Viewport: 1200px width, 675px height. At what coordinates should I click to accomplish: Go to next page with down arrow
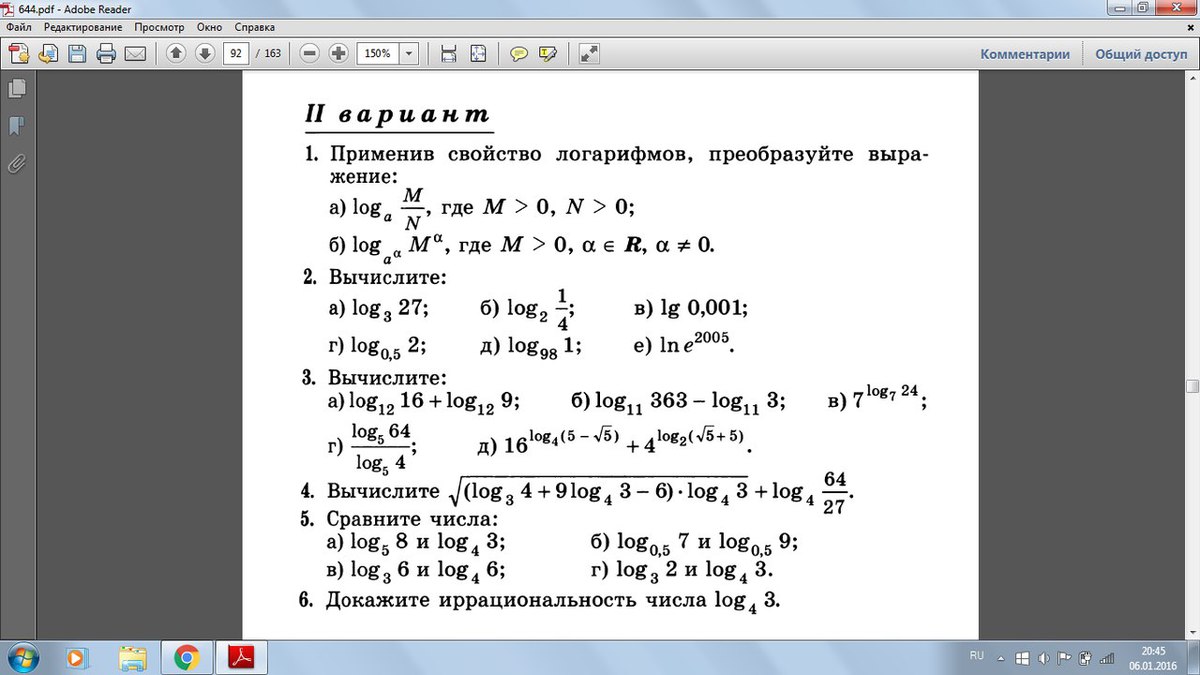tap(205, 54)
